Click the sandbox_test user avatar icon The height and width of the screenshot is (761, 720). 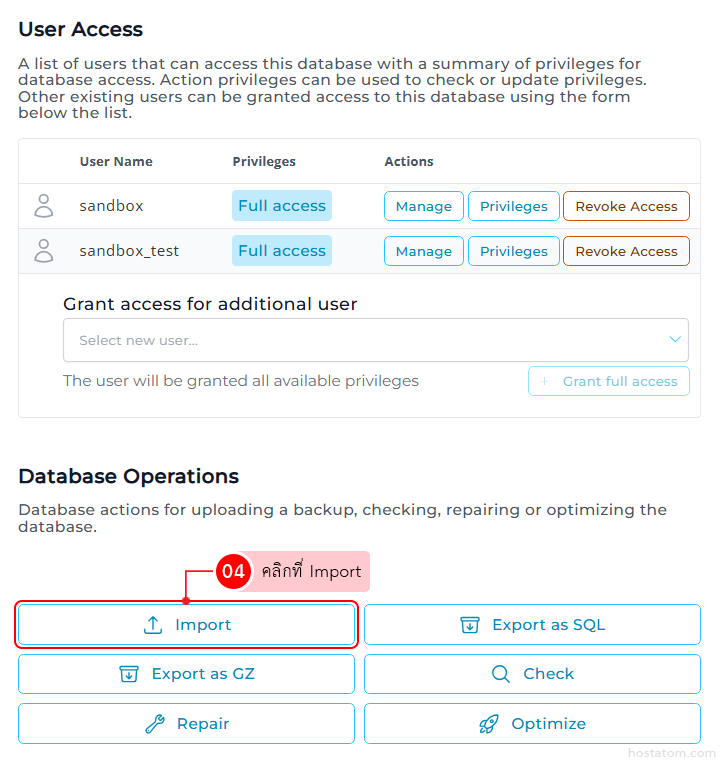click(x=44, y=251)
